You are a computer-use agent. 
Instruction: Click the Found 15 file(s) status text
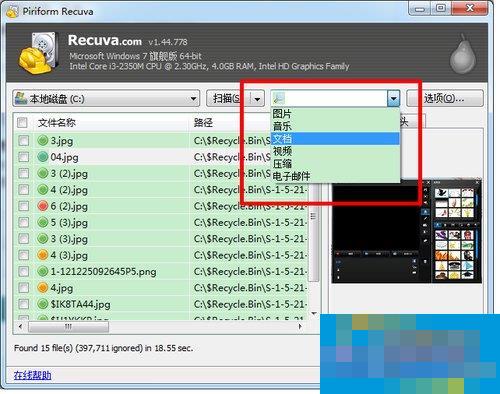point(103,348)
